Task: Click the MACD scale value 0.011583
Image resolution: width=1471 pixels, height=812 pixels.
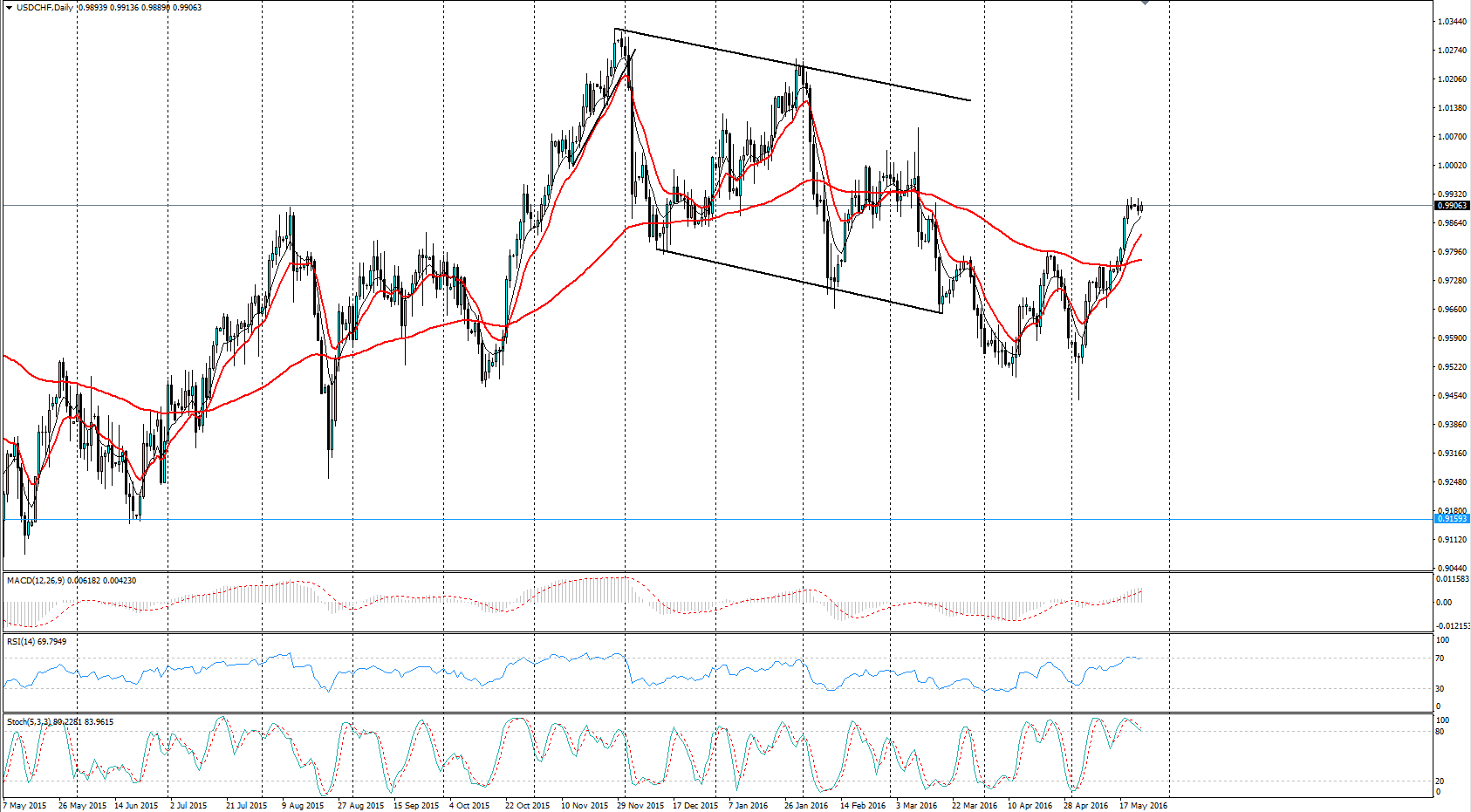Action: pos(1454,579)
